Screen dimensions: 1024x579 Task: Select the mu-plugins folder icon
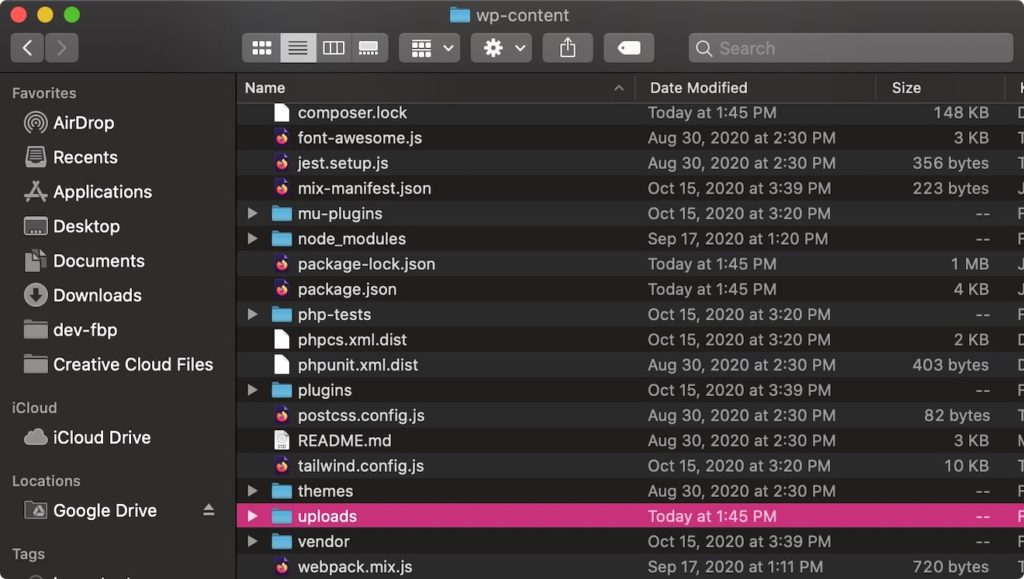click(281, 213)
